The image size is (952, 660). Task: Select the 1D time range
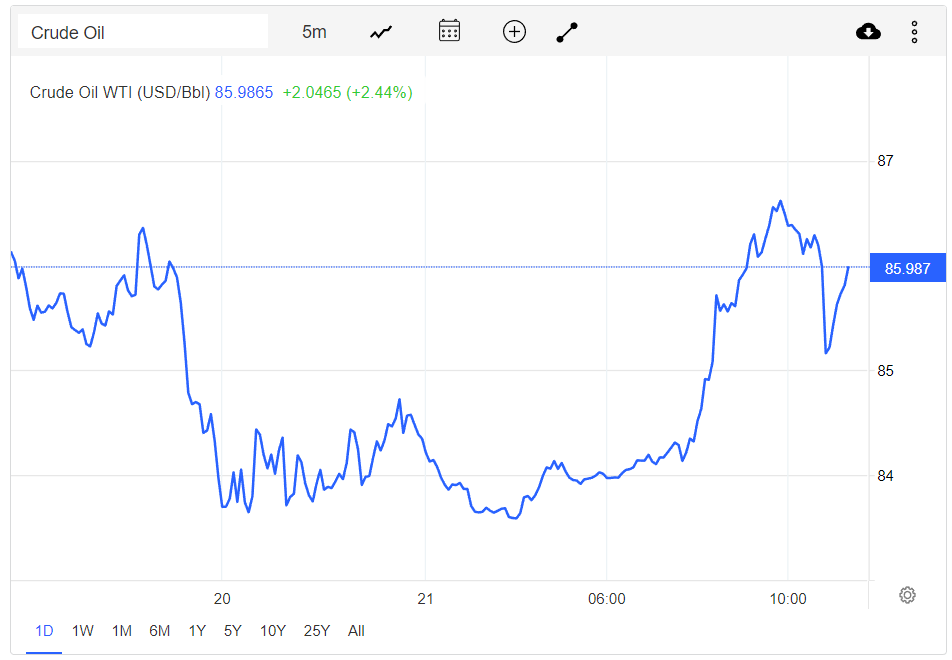click(x=44, y=631)
